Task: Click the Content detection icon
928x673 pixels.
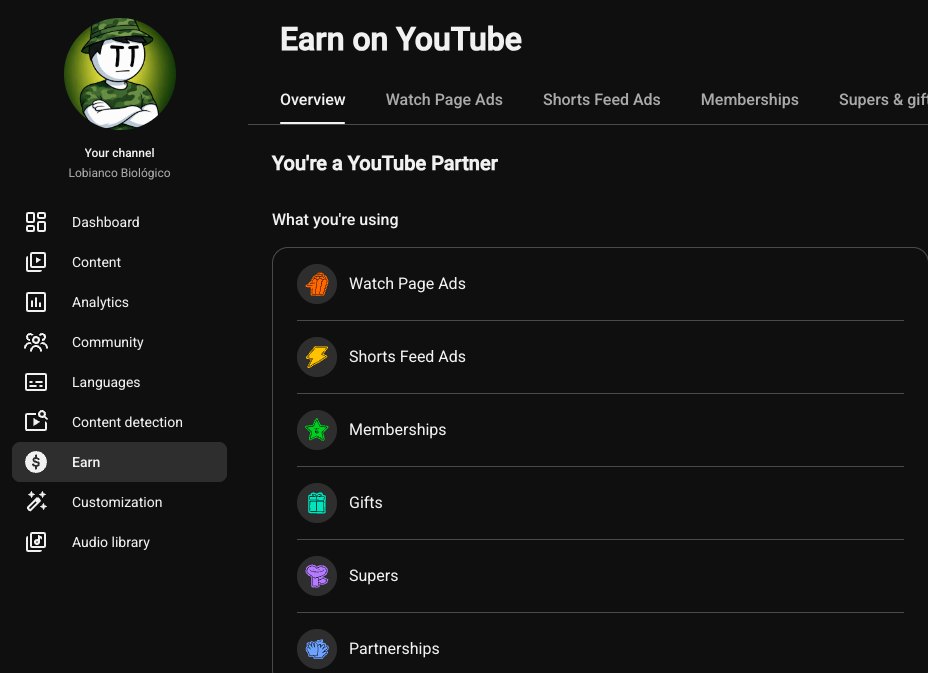Action: point(36,421)
